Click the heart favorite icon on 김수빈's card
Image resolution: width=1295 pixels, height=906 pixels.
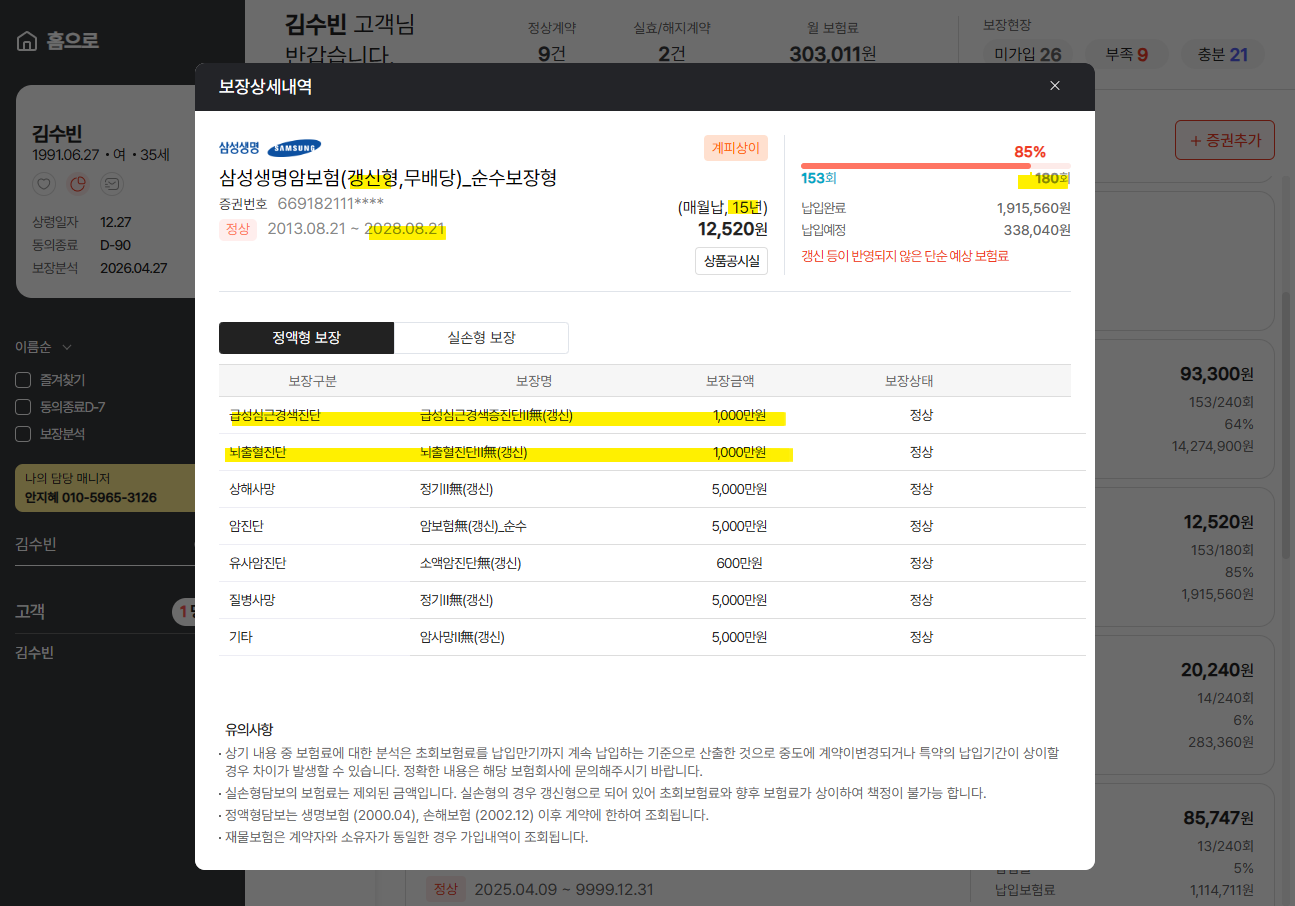coord(42,184)
